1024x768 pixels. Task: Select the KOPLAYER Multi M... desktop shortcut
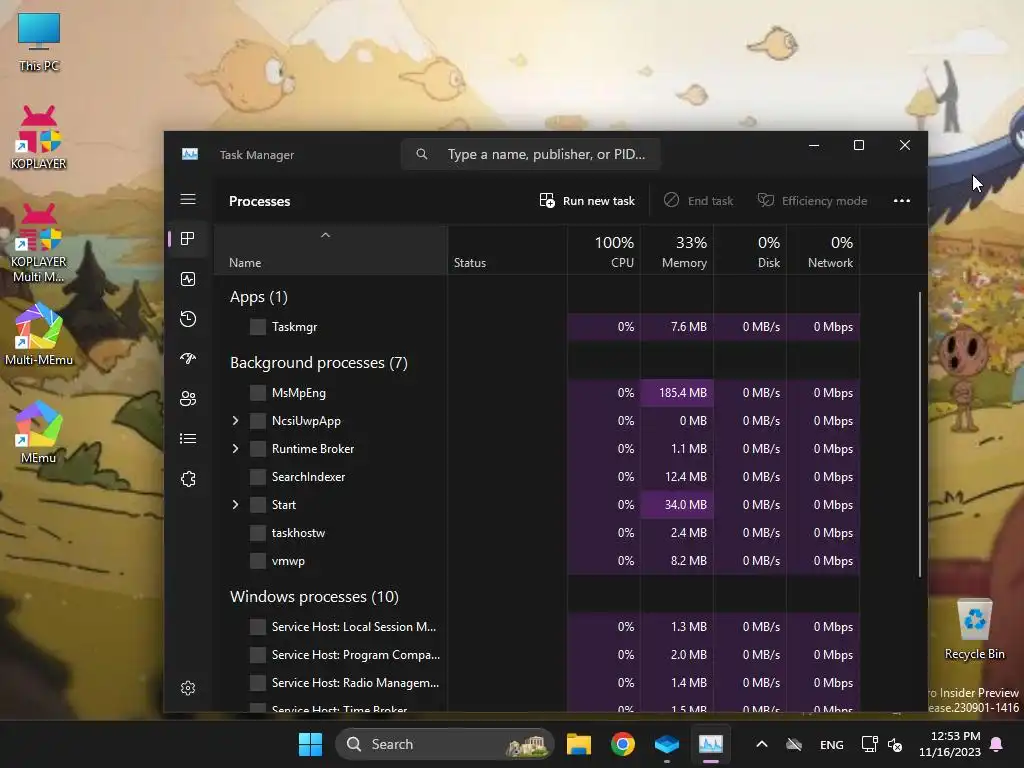pyautogui.click(x=39, y=243)
